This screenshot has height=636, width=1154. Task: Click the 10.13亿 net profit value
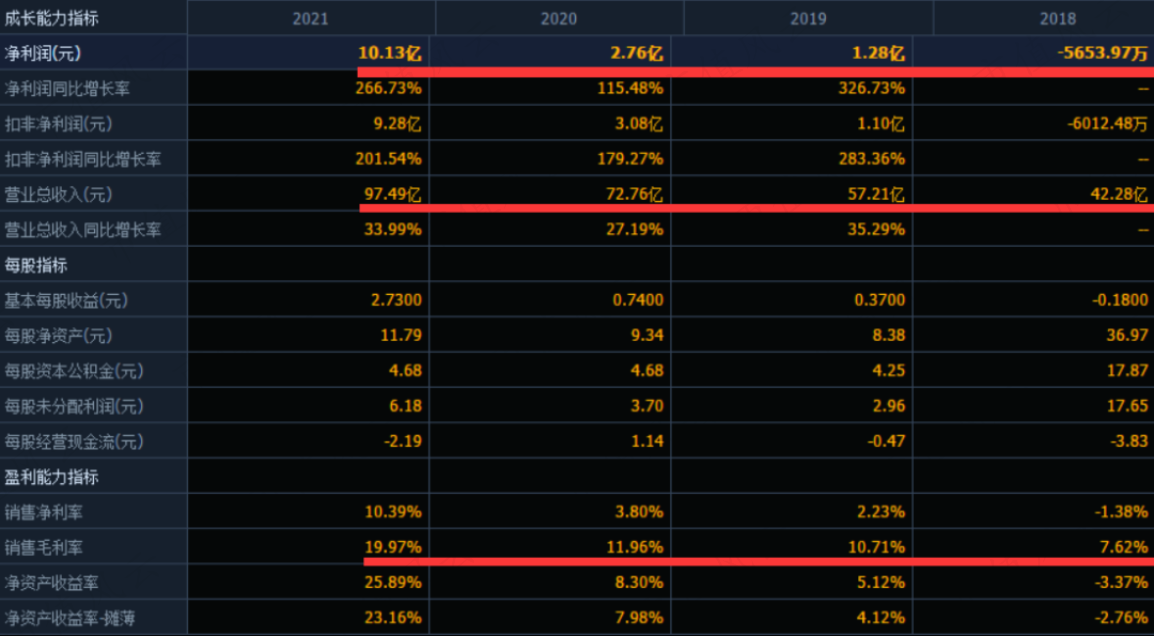coord(390,53)
